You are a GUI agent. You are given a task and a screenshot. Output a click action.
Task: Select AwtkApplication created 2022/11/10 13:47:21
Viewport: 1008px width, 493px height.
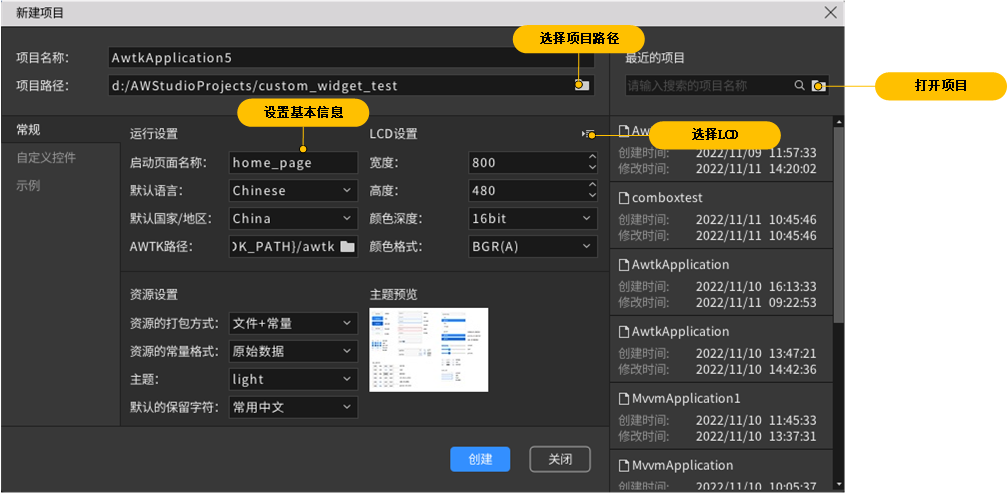721,349
